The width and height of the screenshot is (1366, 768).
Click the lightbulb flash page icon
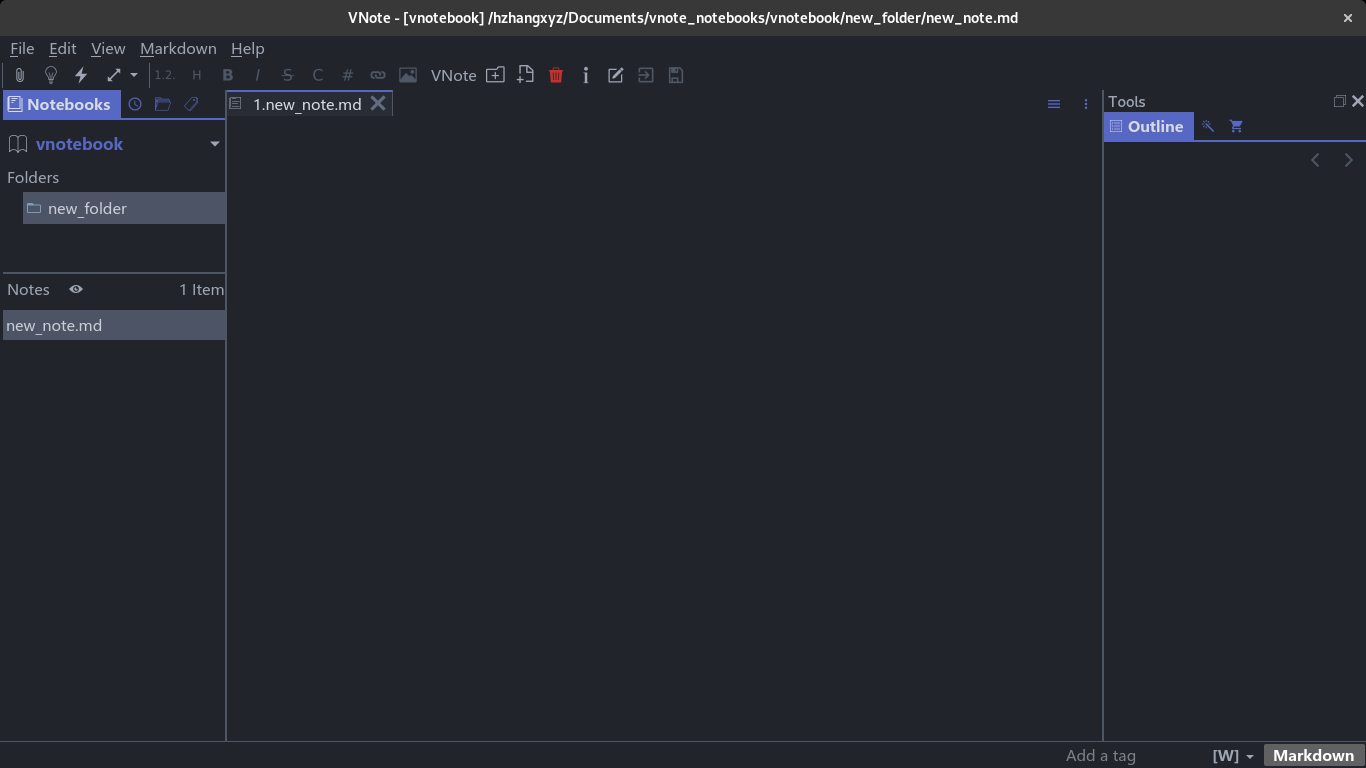click(x=51, y=75)
